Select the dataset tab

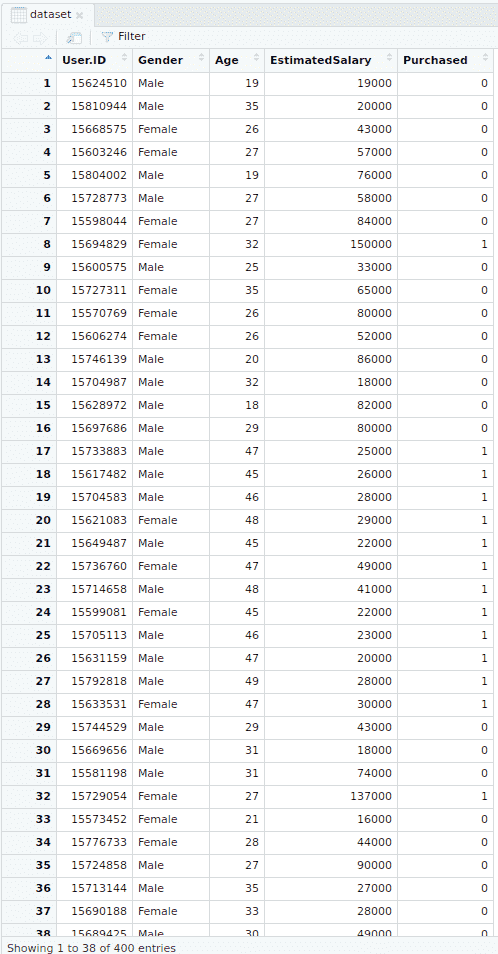[x=47, y=15]
